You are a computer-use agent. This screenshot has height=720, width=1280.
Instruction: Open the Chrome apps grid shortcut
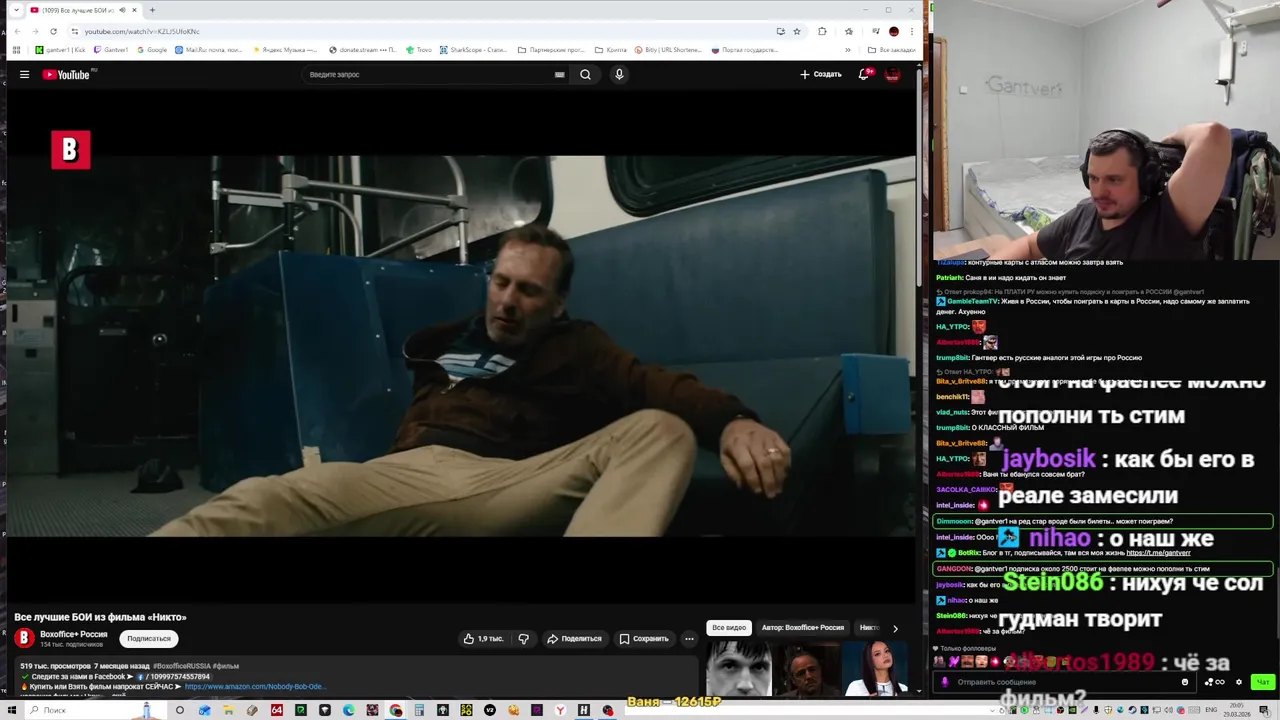point(17,50)
